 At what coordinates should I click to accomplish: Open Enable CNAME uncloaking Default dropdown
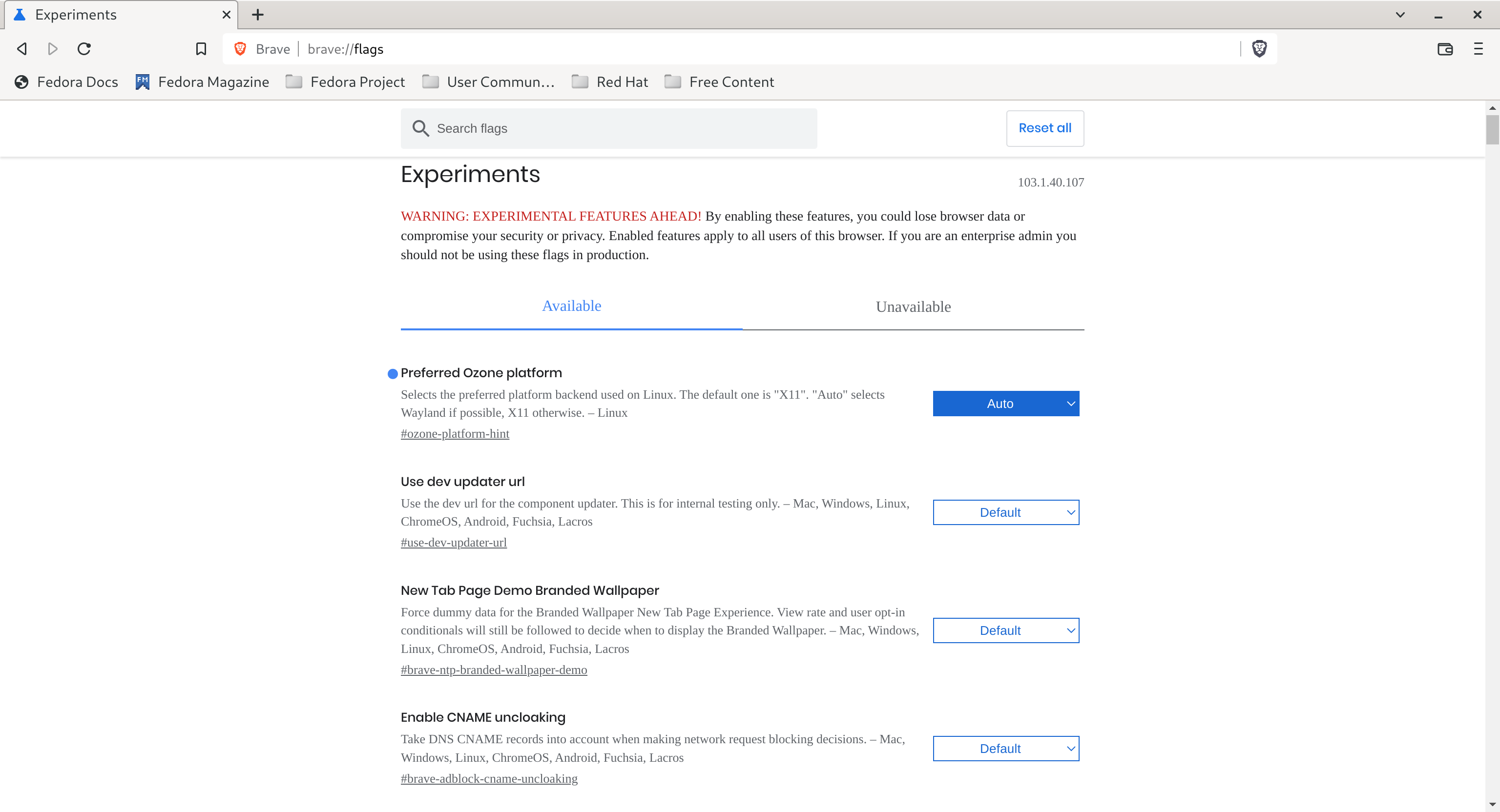pyautogui.click(x=1006, y=749)
